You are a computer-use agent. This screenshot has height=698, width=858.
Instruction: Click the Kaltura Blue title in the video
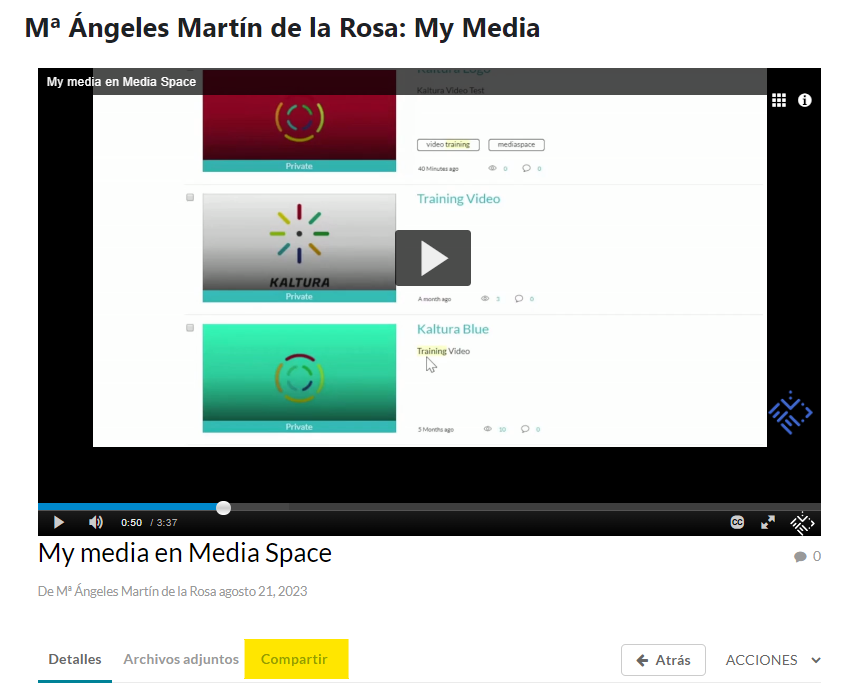click(x=453, y=329)
